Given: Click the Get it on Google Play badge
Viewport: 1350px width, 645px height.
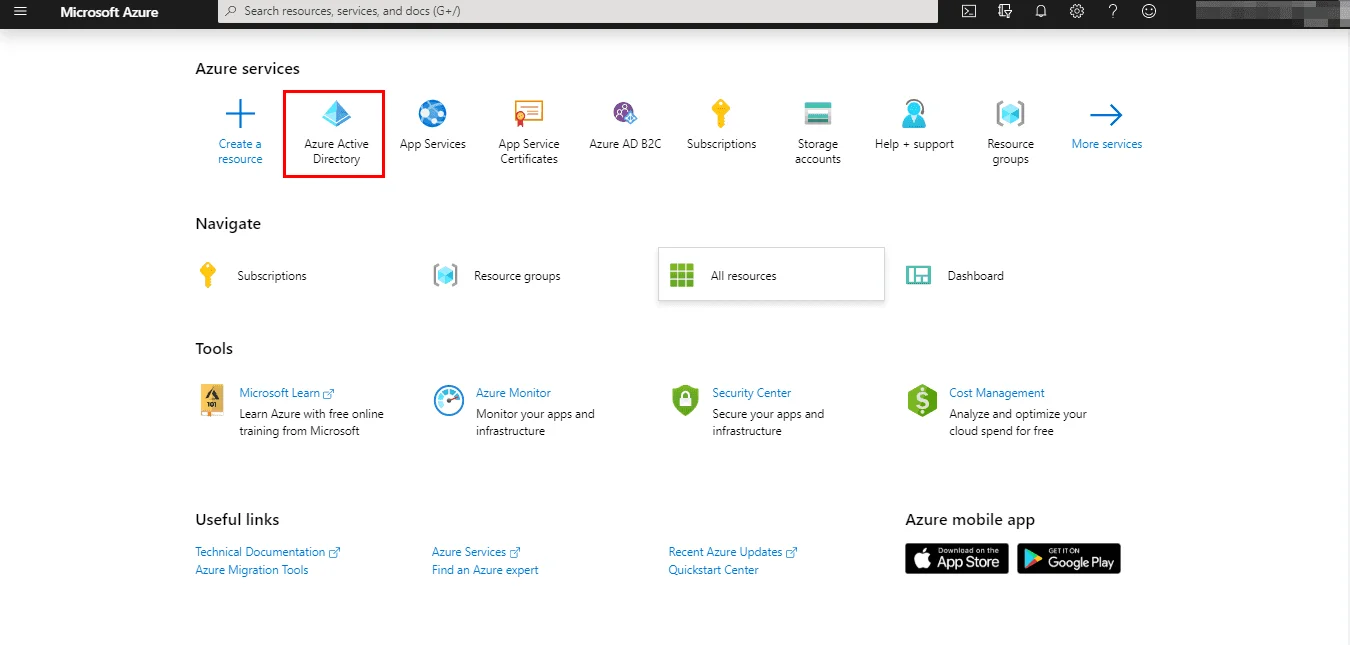Looking at the screenshot, I should pos(1069,558).
